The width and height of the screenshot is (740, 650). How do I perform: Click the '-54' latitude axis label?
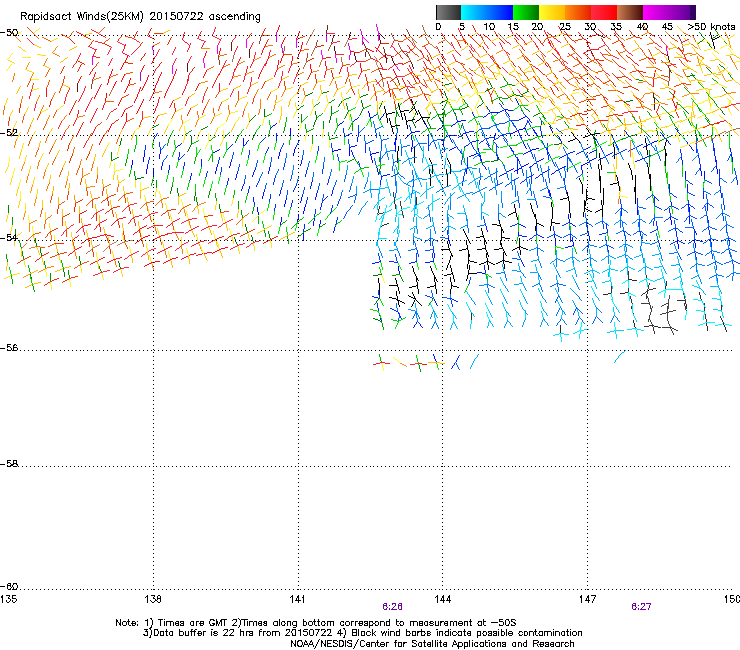(9, 237)
